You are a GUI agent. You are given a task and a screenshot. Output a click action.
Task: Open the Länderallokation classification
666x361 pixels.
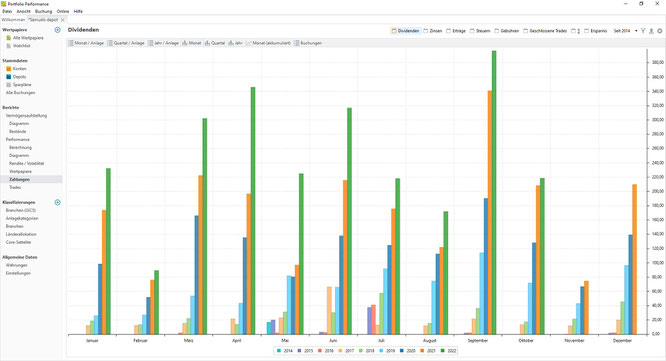click(x=21, y=234)
